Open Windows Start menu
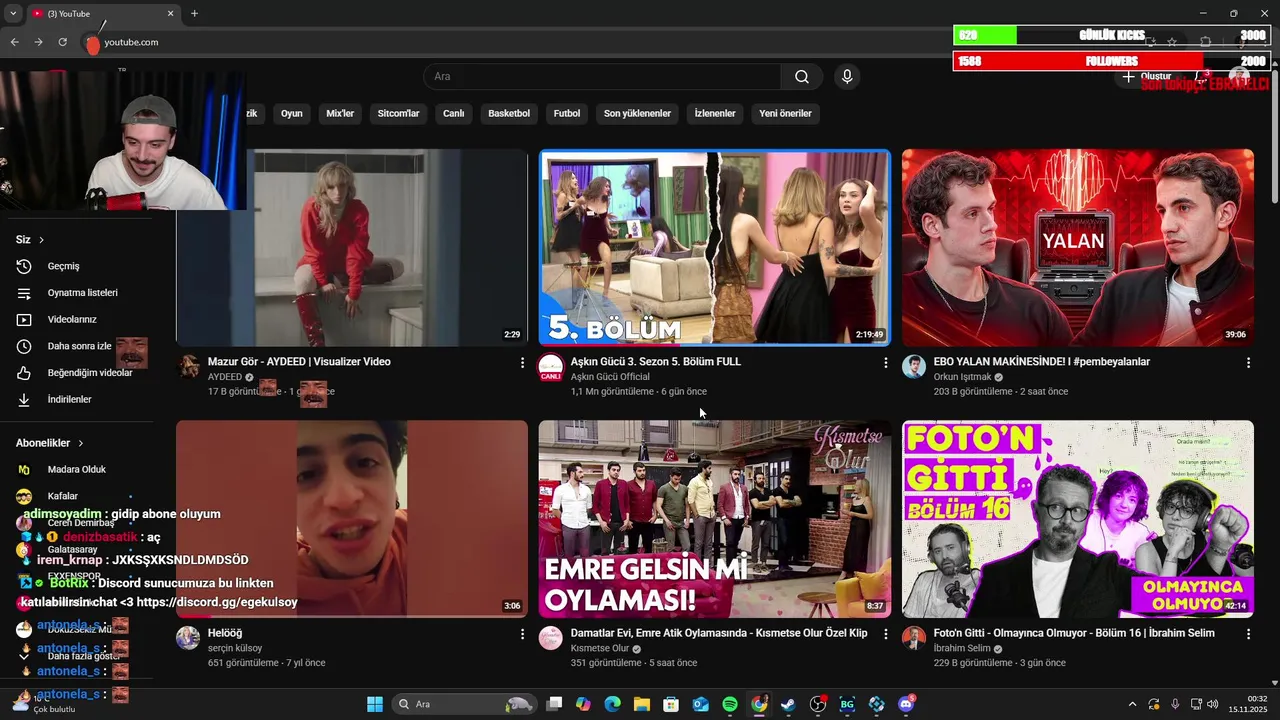Image resolution: width=1280 pixels, height=720 pixels. (375, 704)
